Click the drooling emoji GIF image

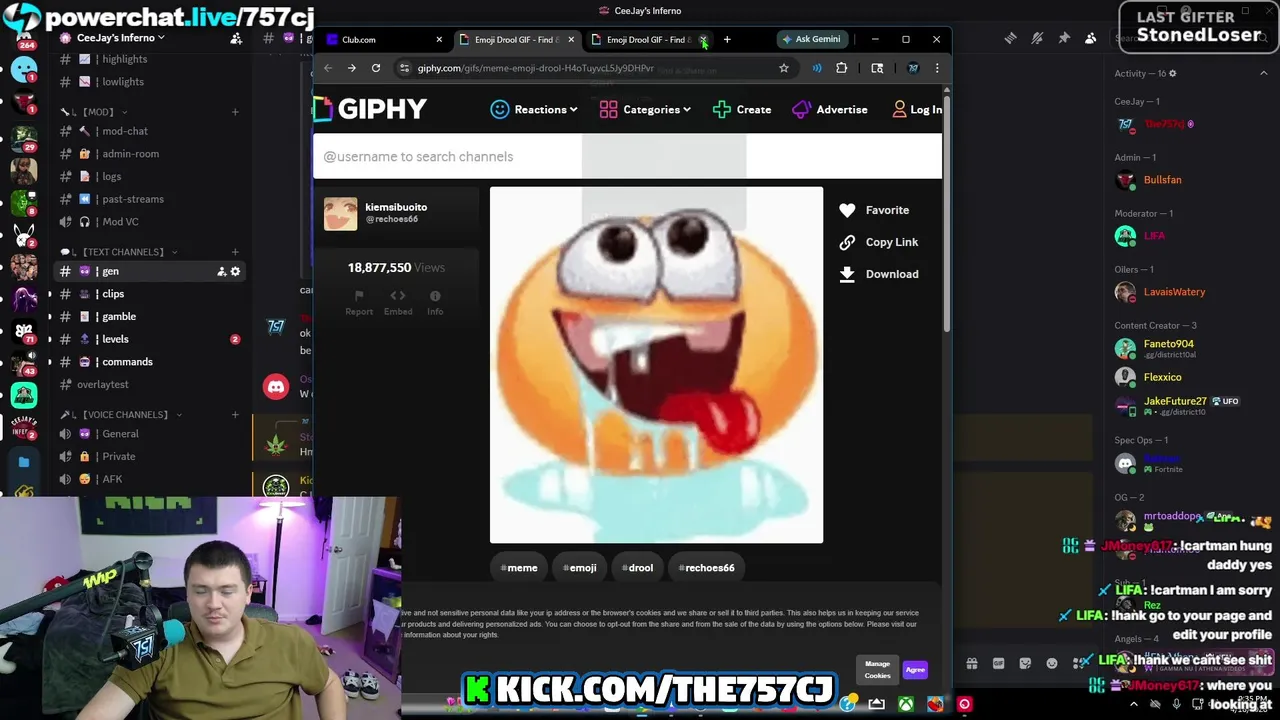[x=656, y=365]
